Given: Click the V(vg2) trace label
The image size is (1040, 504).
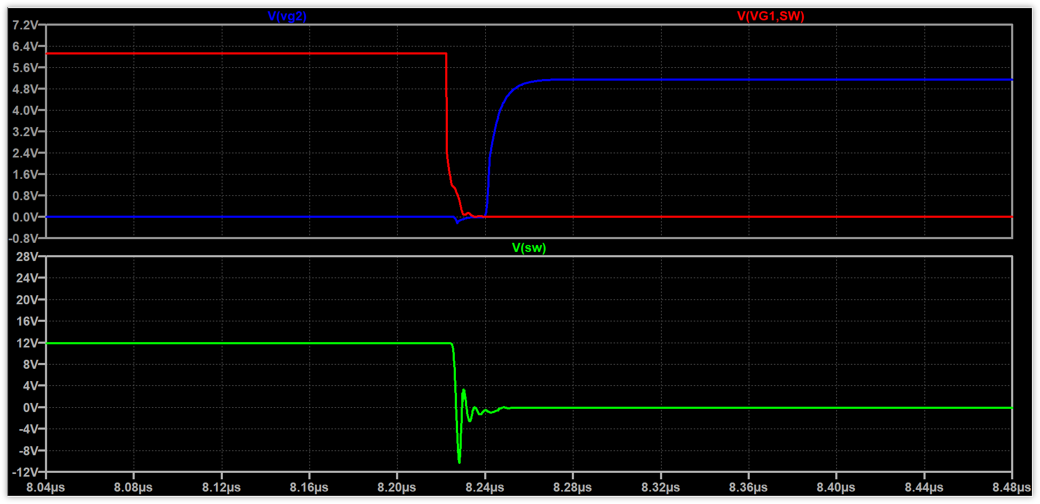Looking at the screenshot, I should coord(287,18).
